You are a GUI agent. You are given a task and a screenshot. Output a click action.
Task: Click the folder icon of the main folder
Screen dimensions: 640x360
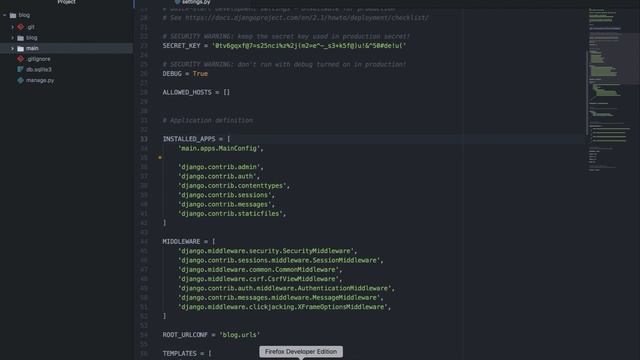pos(20,48)
